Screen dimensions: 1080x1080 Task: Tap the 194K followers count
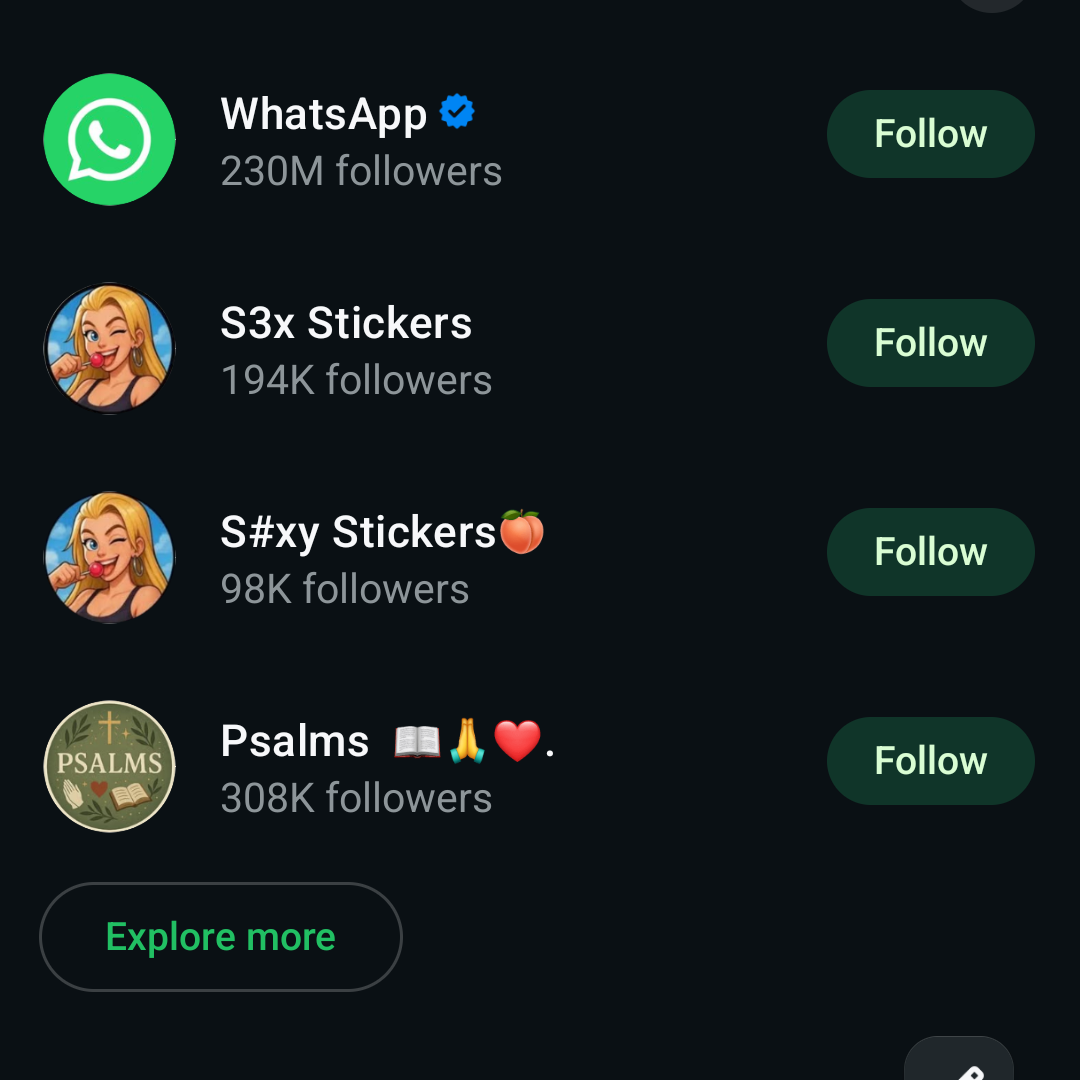(x=356, y=380)
